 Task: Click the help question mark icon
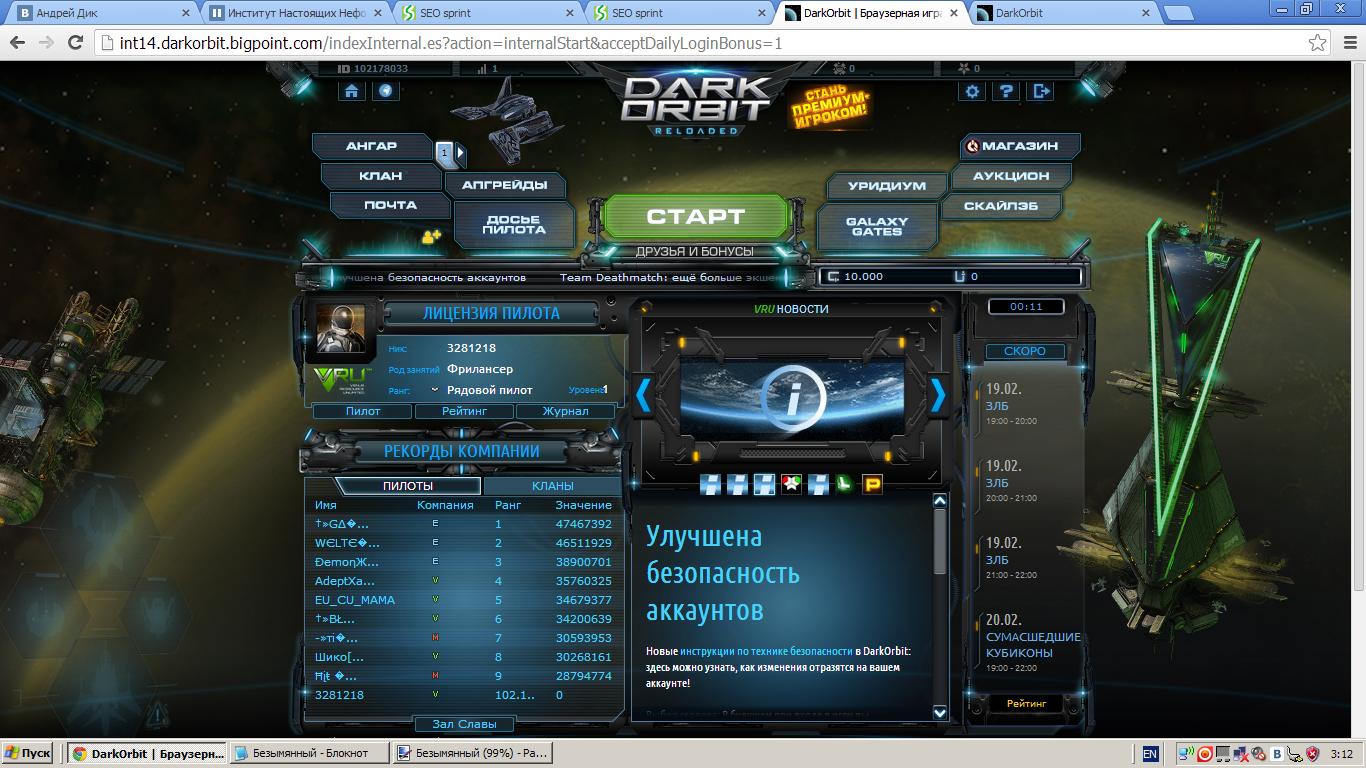(x=1007, y=91)
